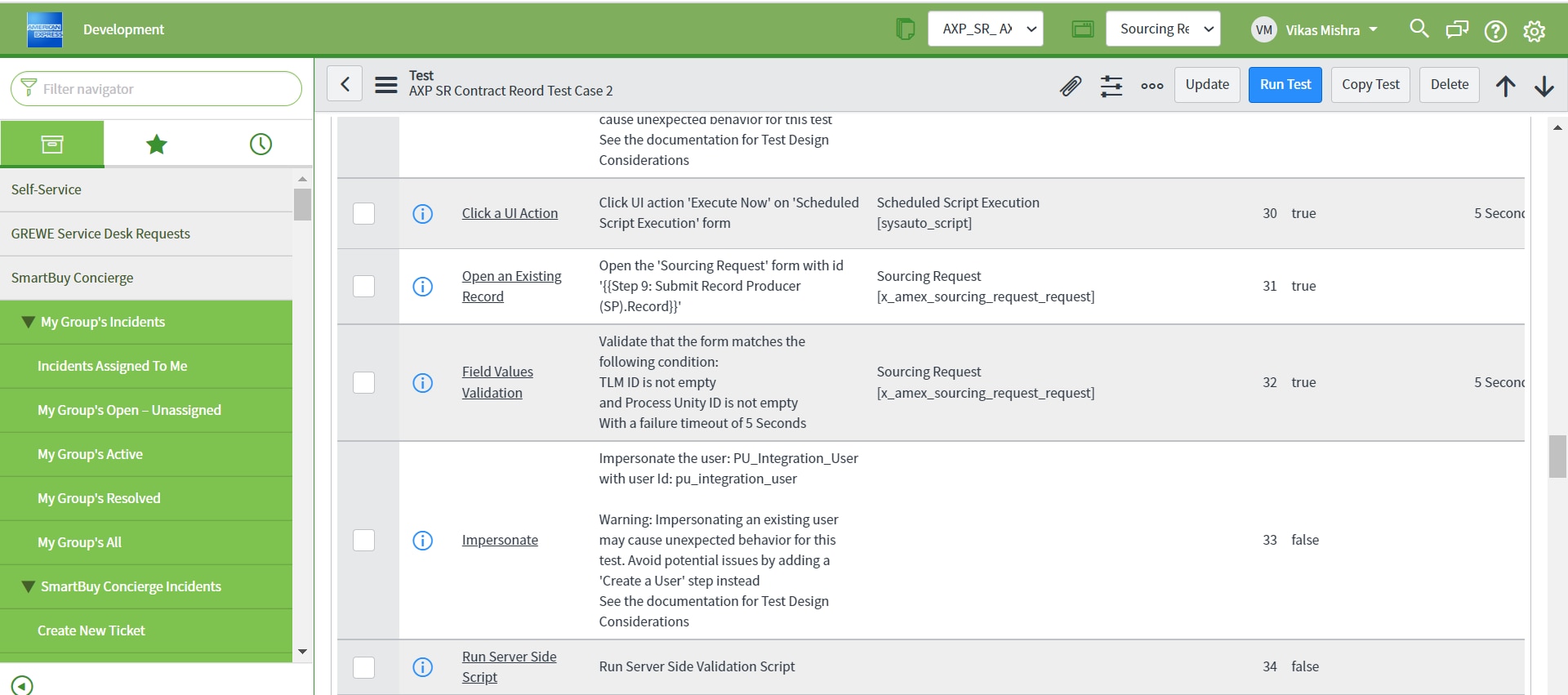The image size is (1568, 695).
Task: Go to the next record down arrow
Action: pos(1544,86)
